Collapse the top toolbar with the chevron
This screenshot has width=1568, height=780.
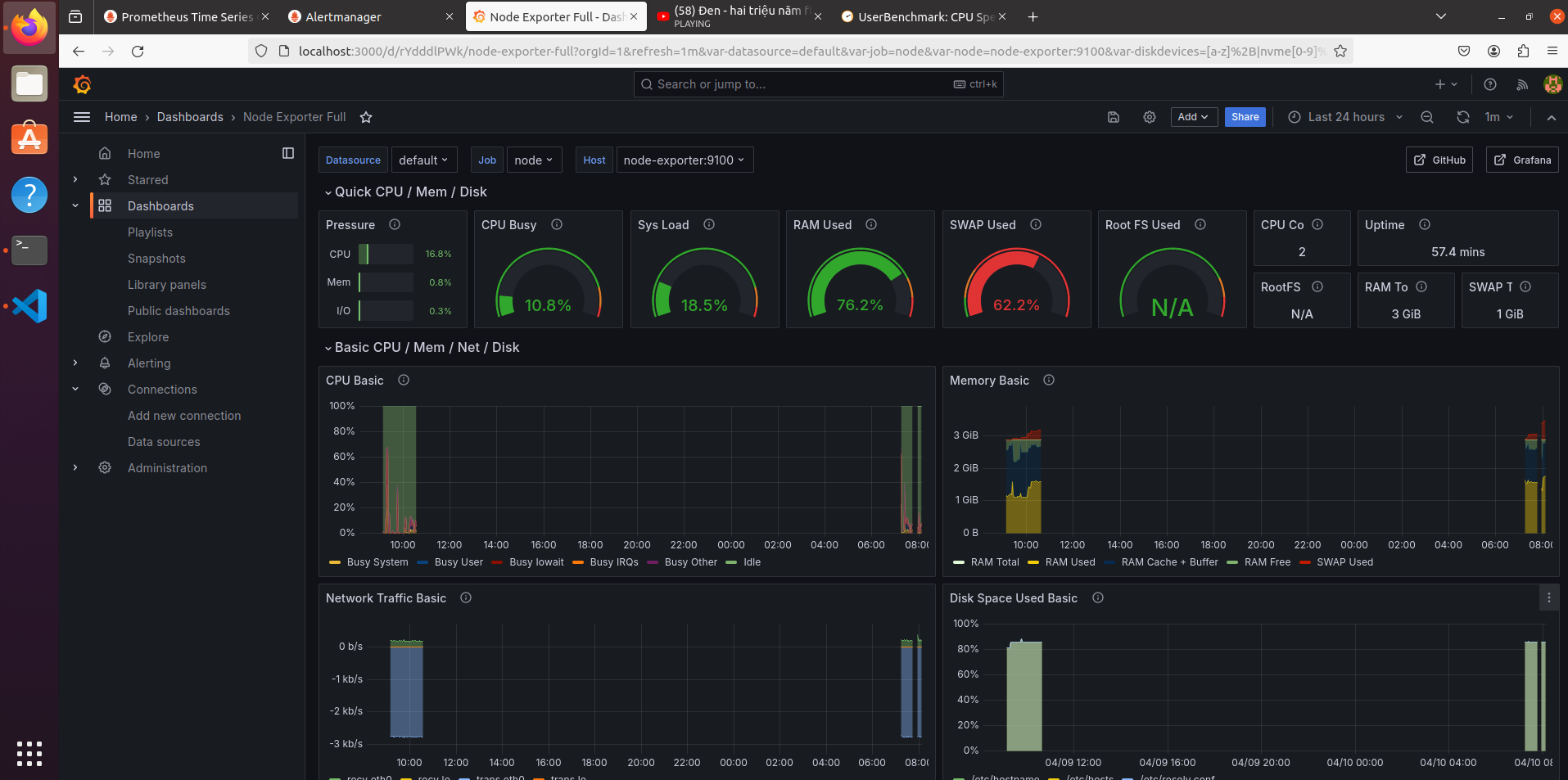click(x=1552, y=117)
